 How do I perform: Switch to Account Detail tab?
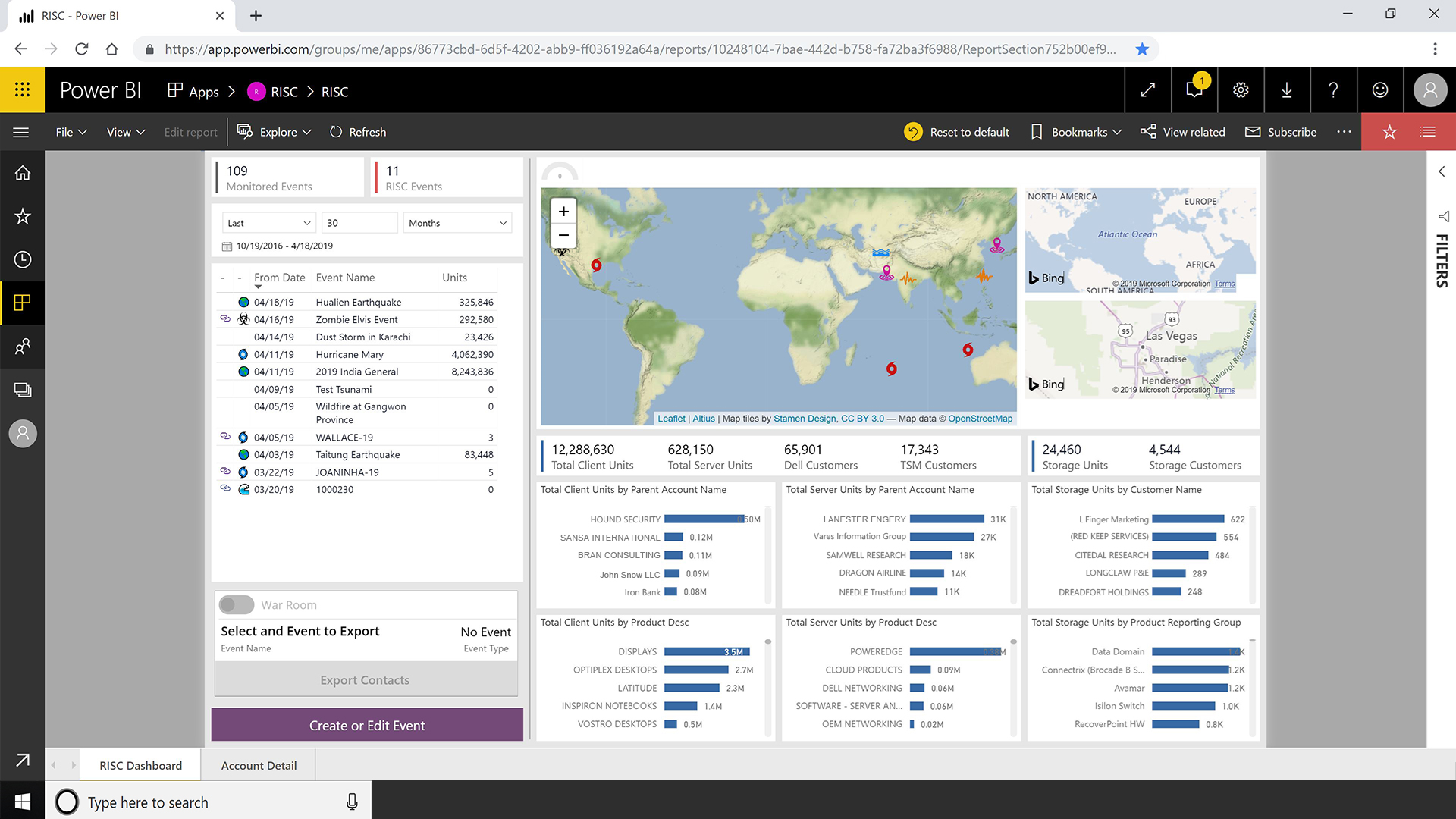[x=259, y=765]
